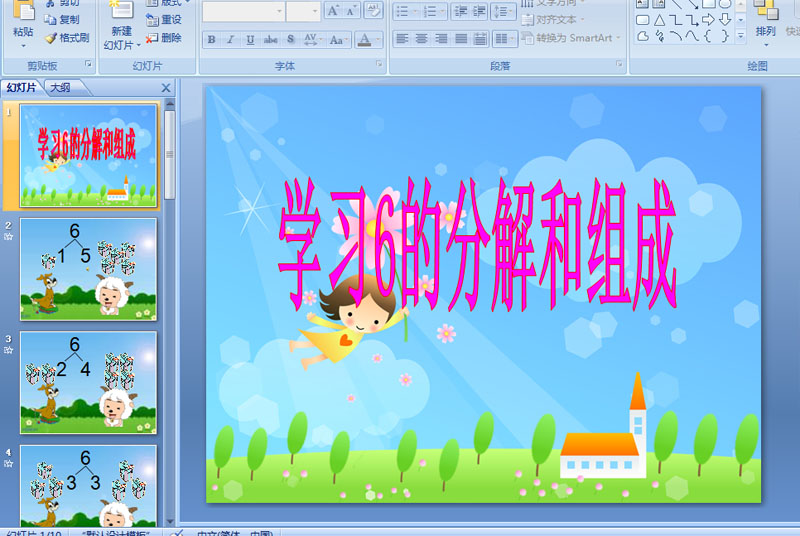The width and height of the screenshot is (800, 536).
Task: Select slide 3 thumbnail showing 2 and 4
Action: 88,382
